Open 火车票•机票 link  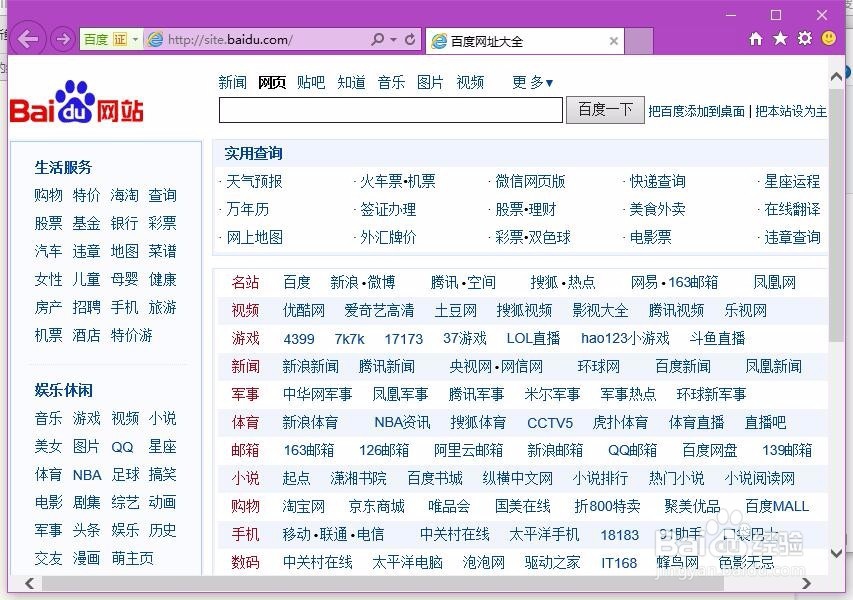coord(398,181)
